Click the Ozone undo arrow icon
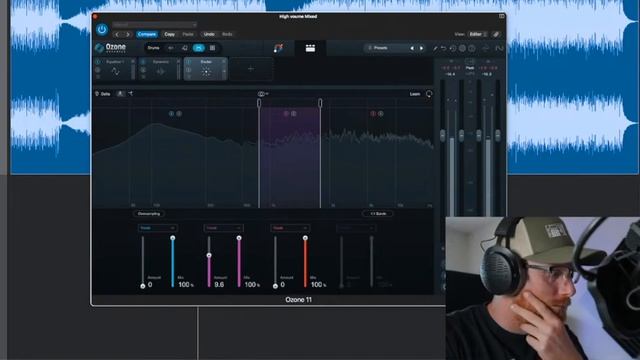The image size is (640, 360). click(444, 49)
